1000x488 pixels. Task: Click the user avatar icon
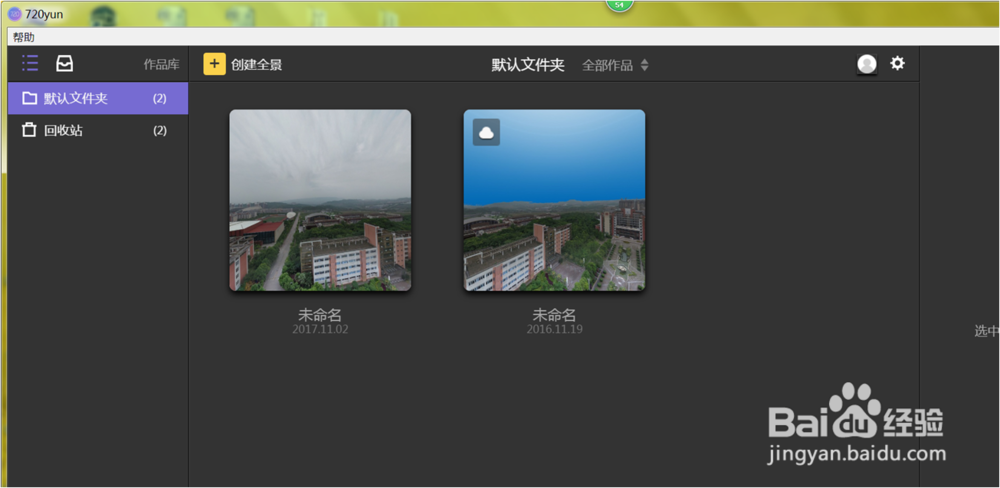point(867,64)
